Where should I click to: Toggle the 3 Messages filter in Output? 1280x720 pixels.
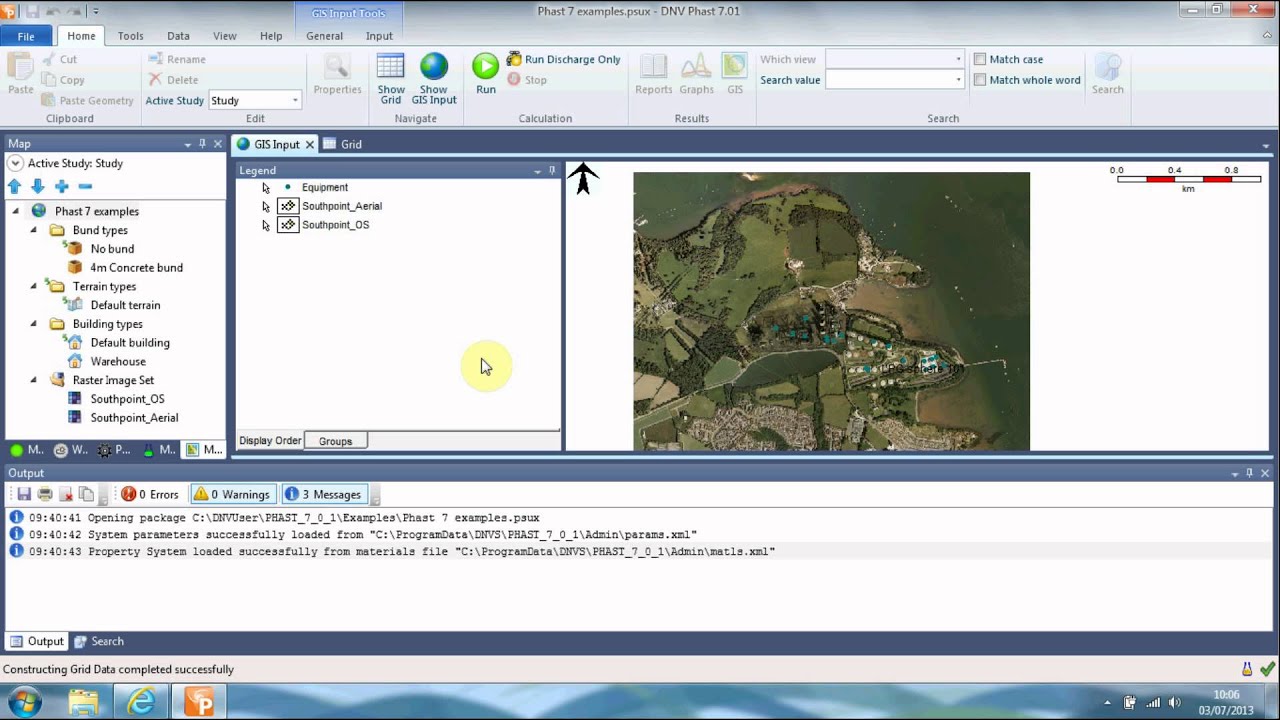coord(324,494)
